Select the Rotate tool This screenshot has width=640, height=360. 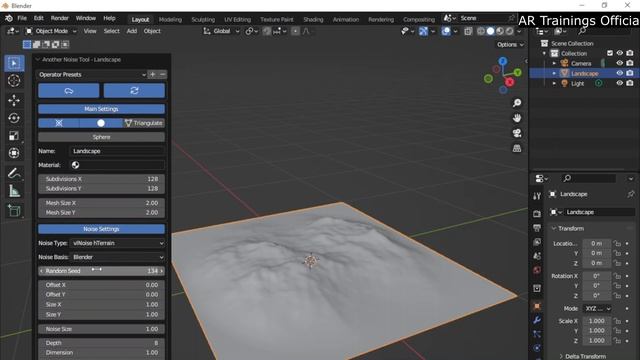coord(14,118)
